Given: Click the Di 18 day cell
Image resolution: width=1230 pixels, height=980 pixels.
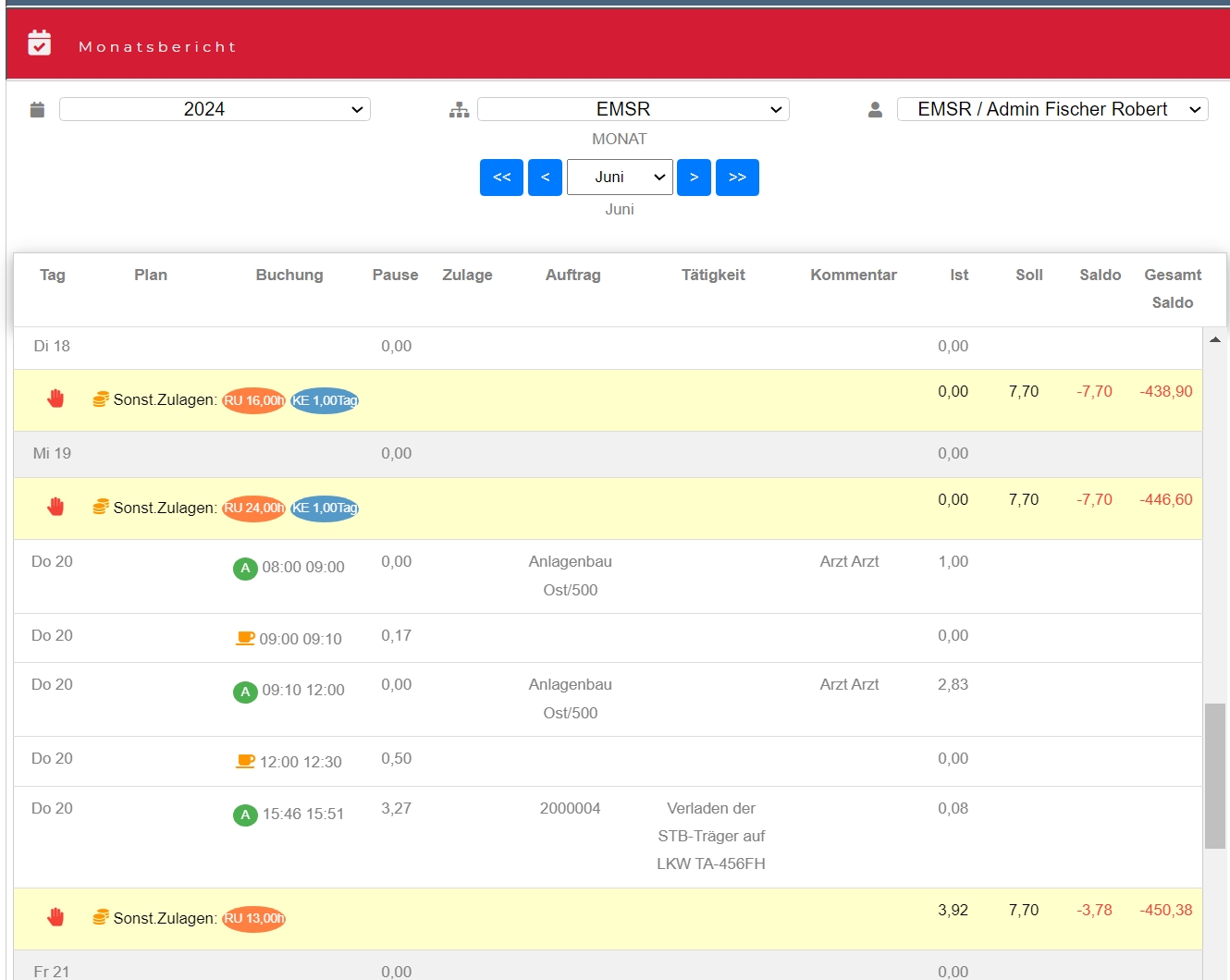Looking at the screenshot, I should pos(52,346).
